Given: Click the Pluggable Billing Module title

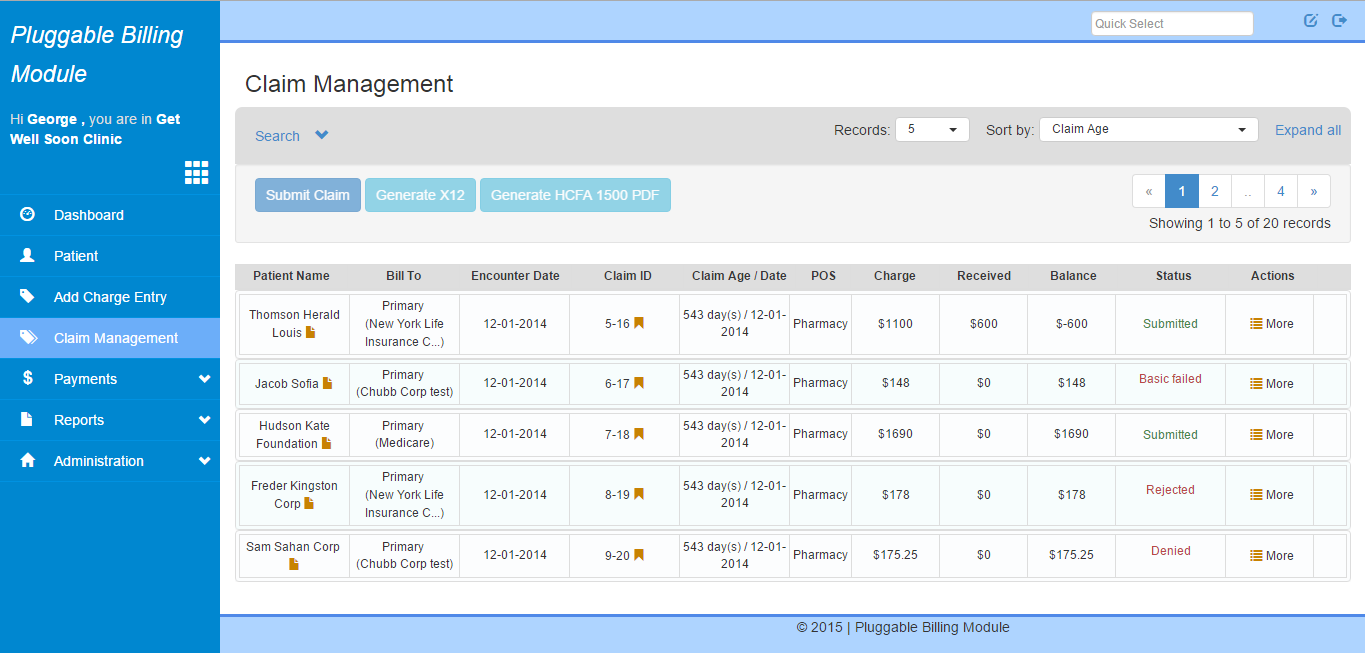Looking at the screenshot, I should click(97, 54).
